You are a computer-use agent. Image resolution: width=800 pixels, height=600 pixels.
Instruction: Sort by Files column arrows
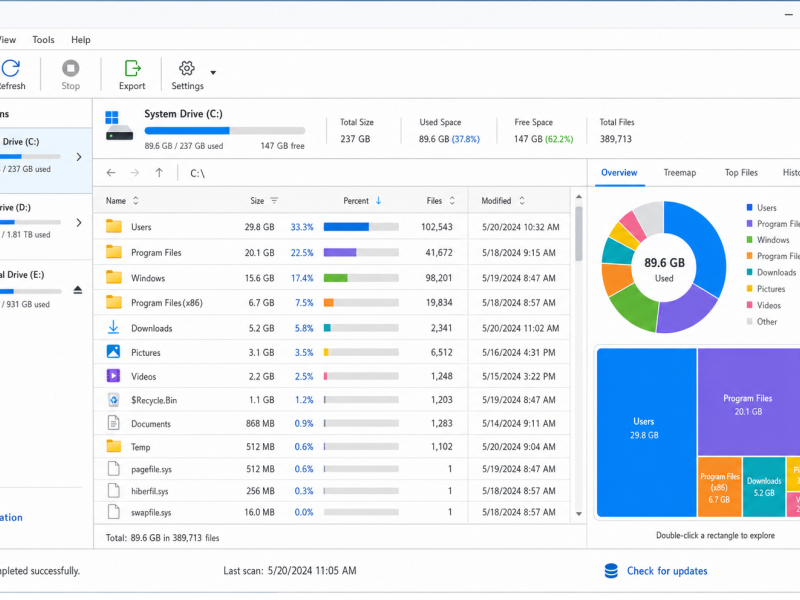coord(452,201)
